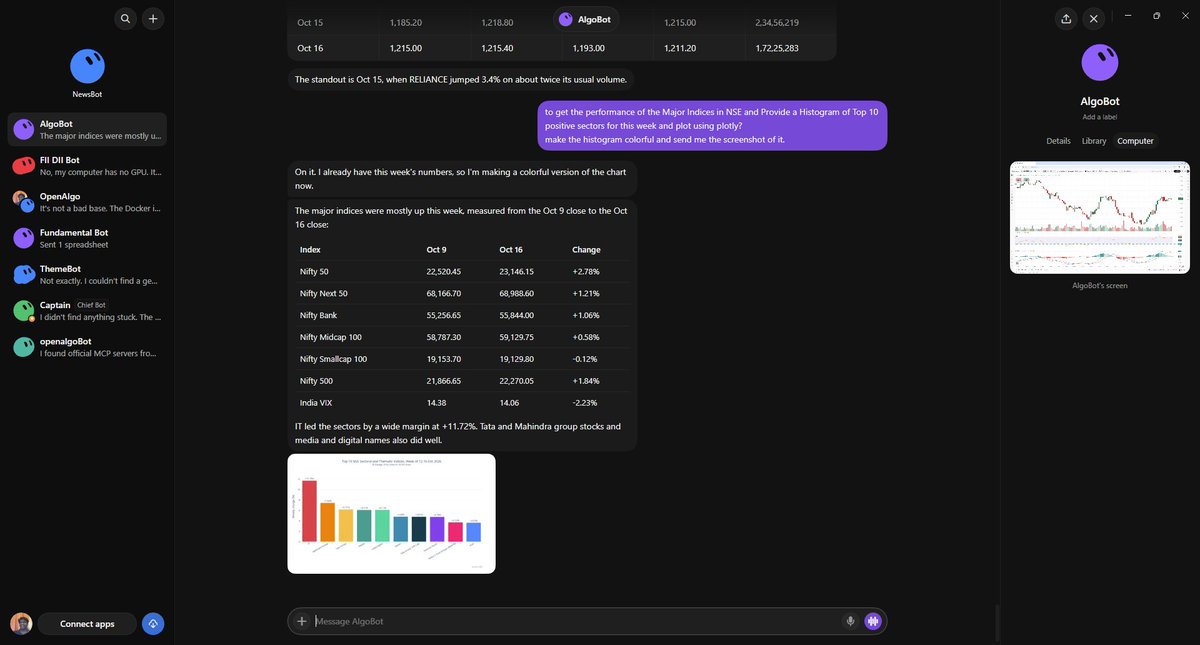Click the Fundamental Bot avatar icon
This screenshot has height=645, width=1200.
pos(23,238)
